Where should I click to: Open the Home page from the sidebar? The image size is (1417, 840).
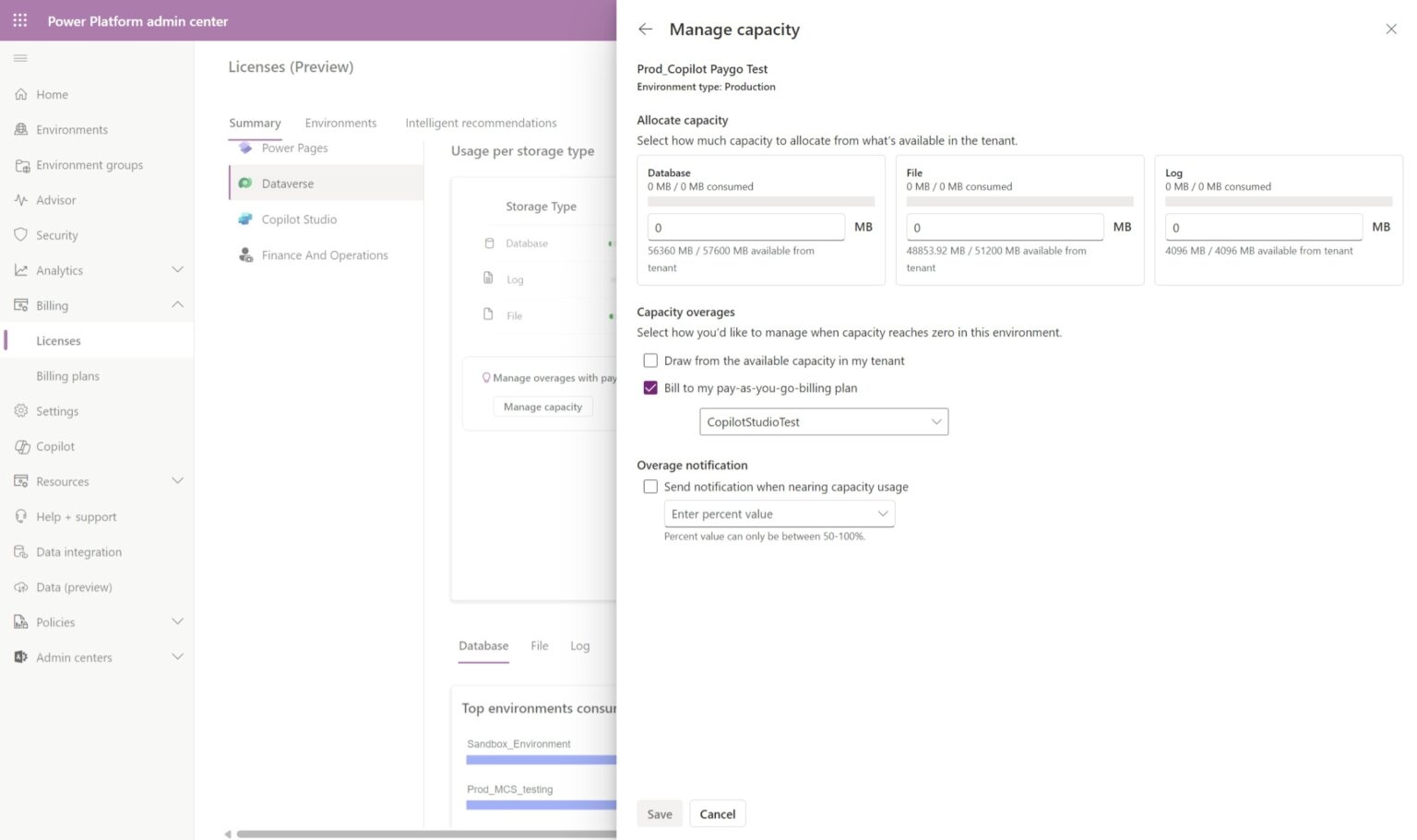[52, 94]
